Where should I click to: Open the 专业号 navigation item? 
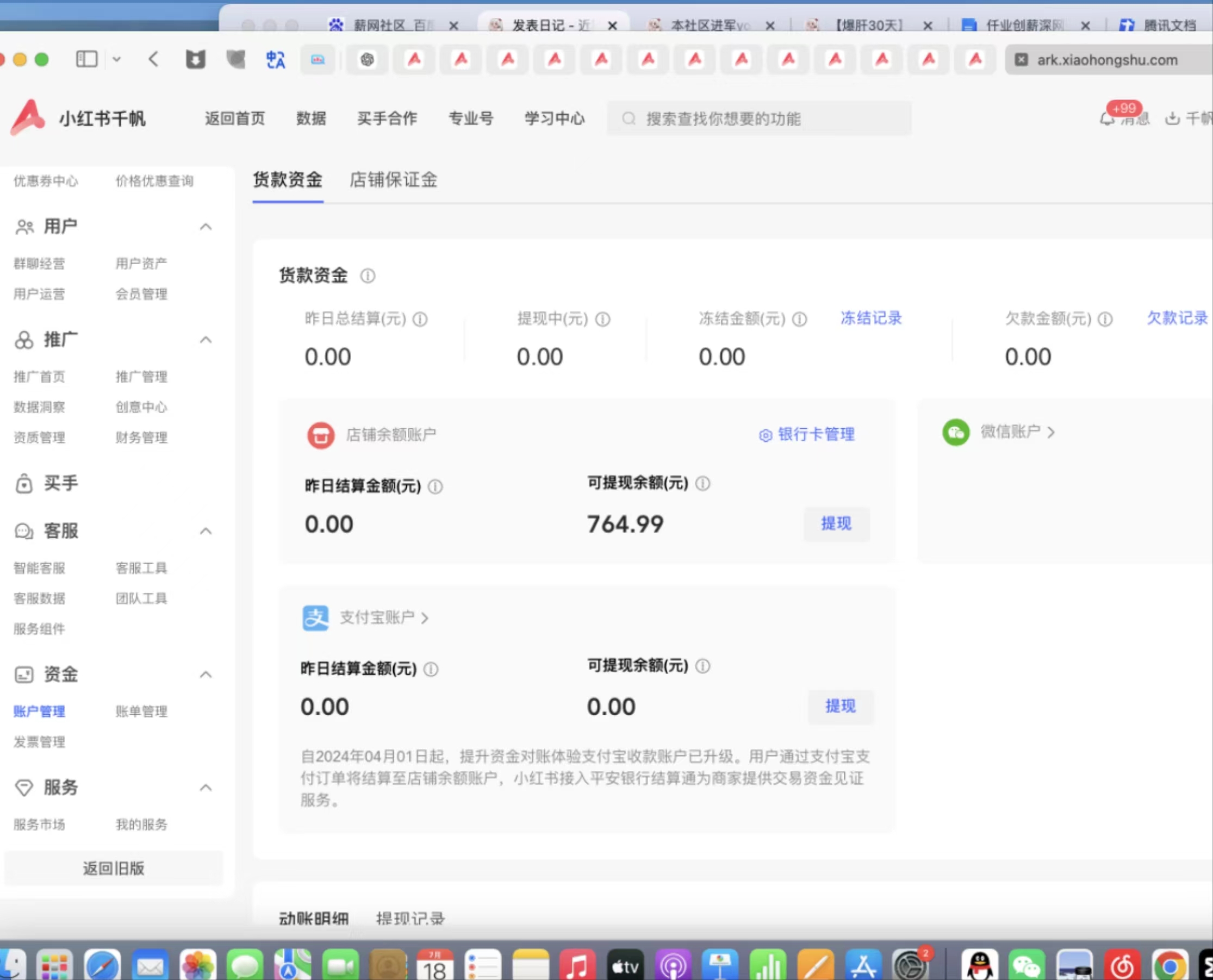(471, 118)
